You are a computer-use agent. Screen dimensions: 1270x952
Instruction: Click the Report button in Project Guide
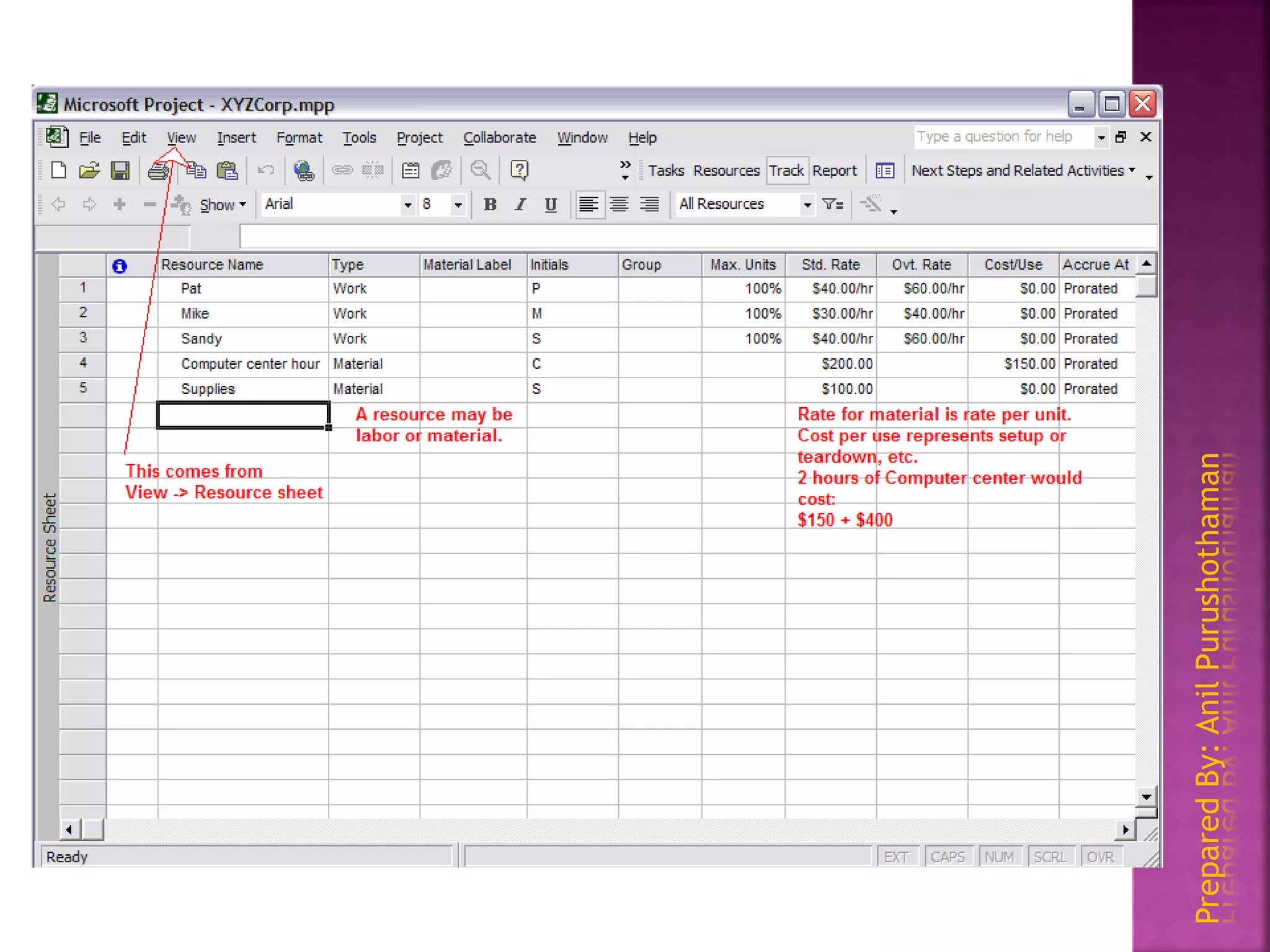coord(834,170)
